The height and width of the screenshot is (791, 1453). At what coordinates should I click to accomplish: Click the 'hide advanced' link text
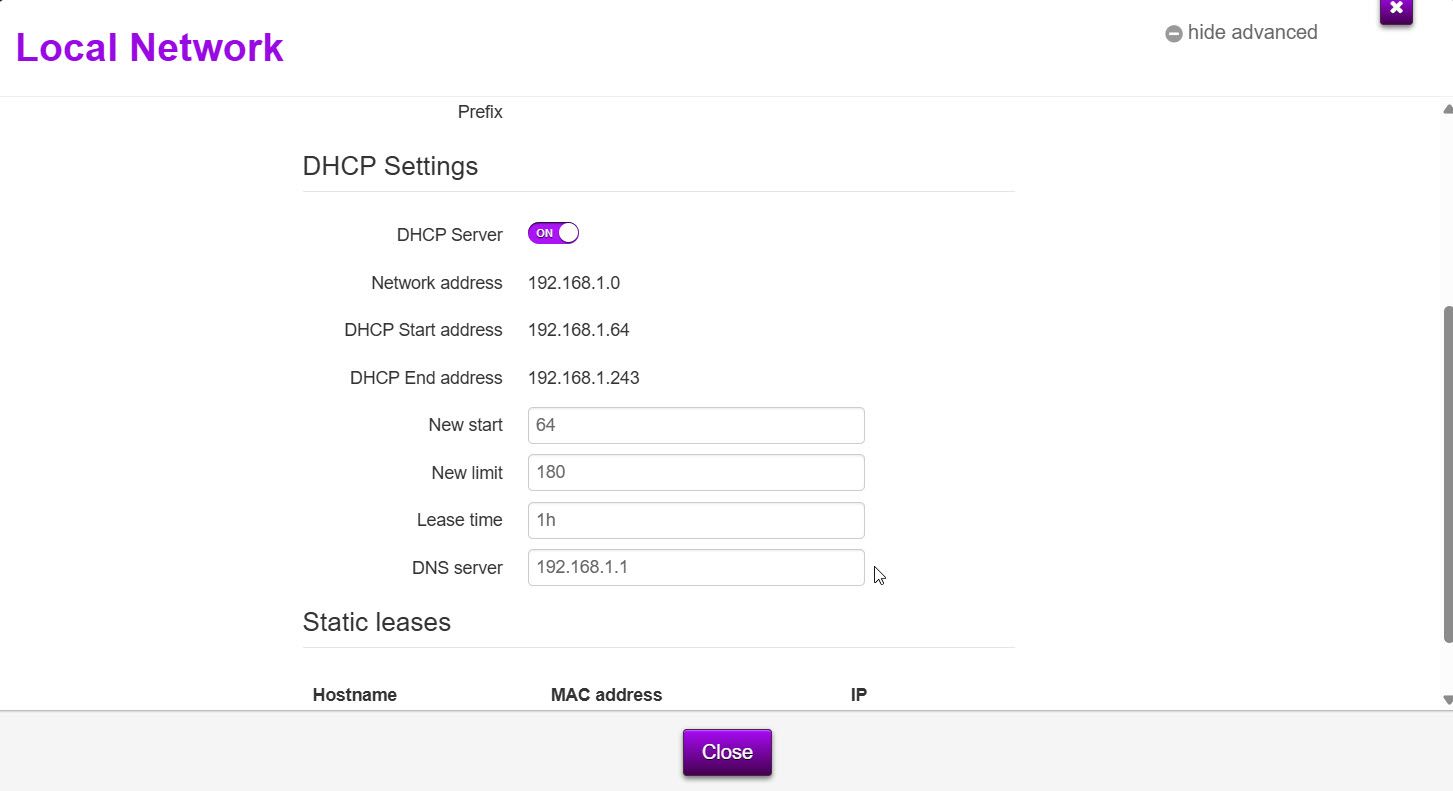(1252, 33)
